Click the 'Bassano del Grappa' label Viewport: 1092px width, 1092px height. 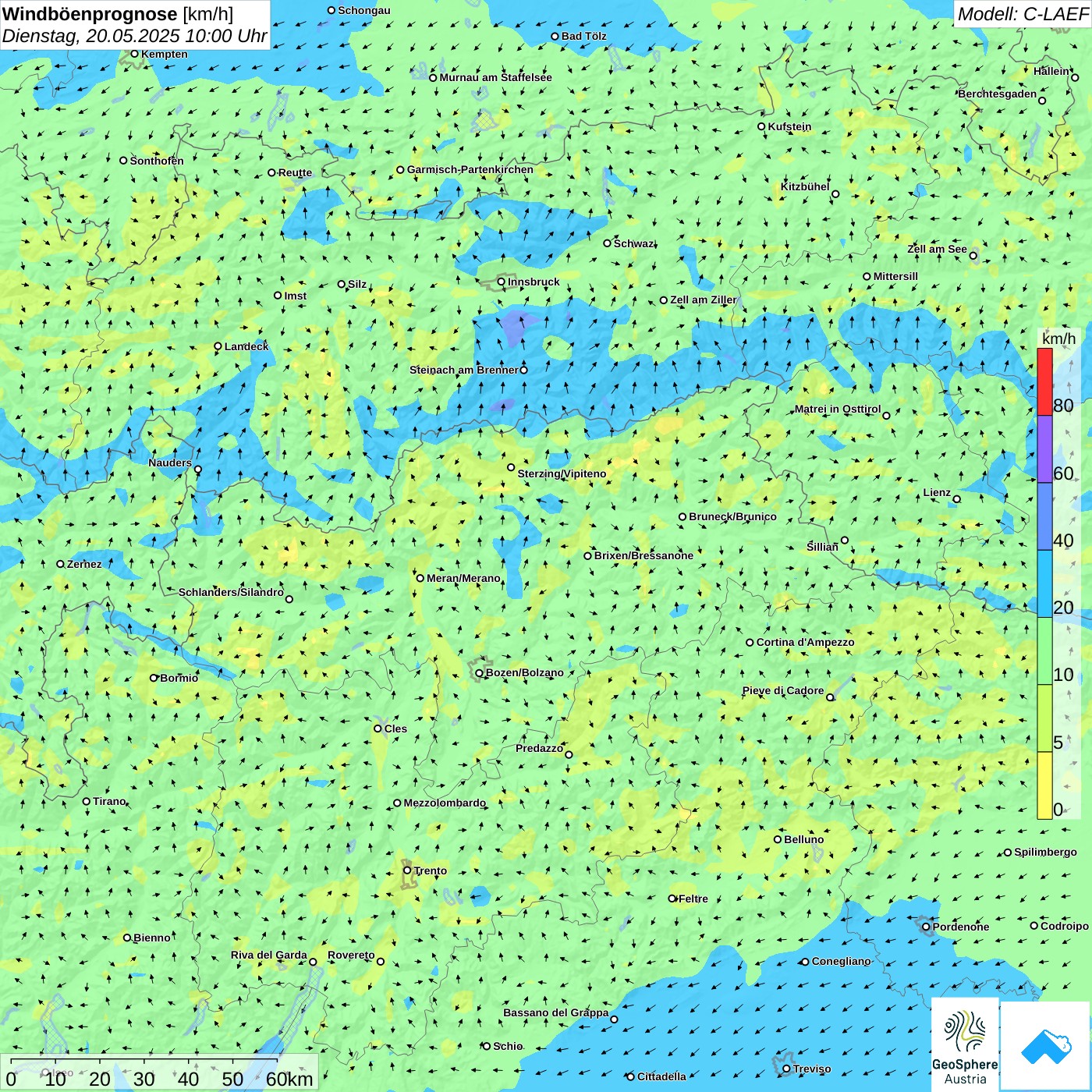(x=556, y=1012)
